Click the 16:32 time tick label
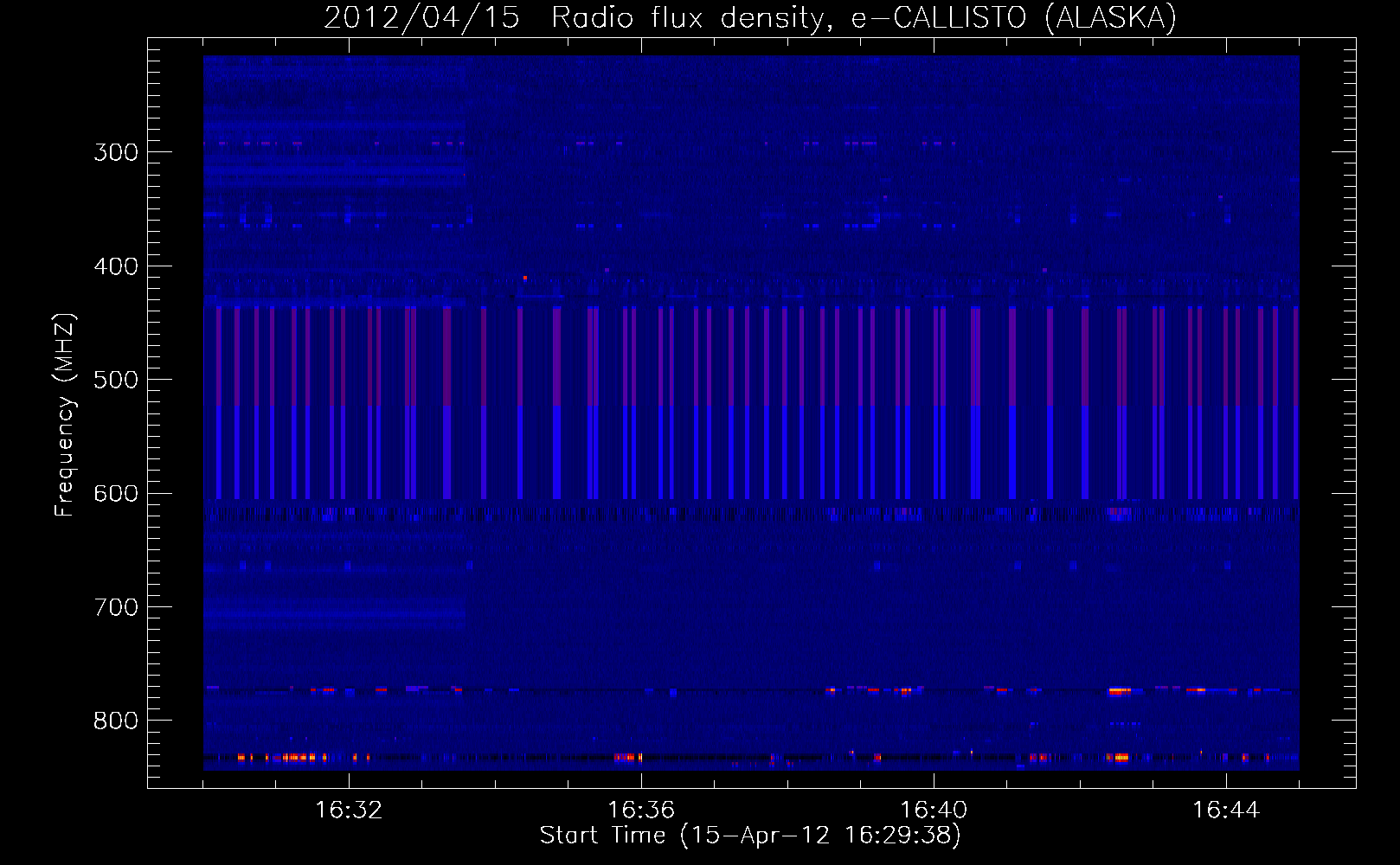 click(349, 810)
